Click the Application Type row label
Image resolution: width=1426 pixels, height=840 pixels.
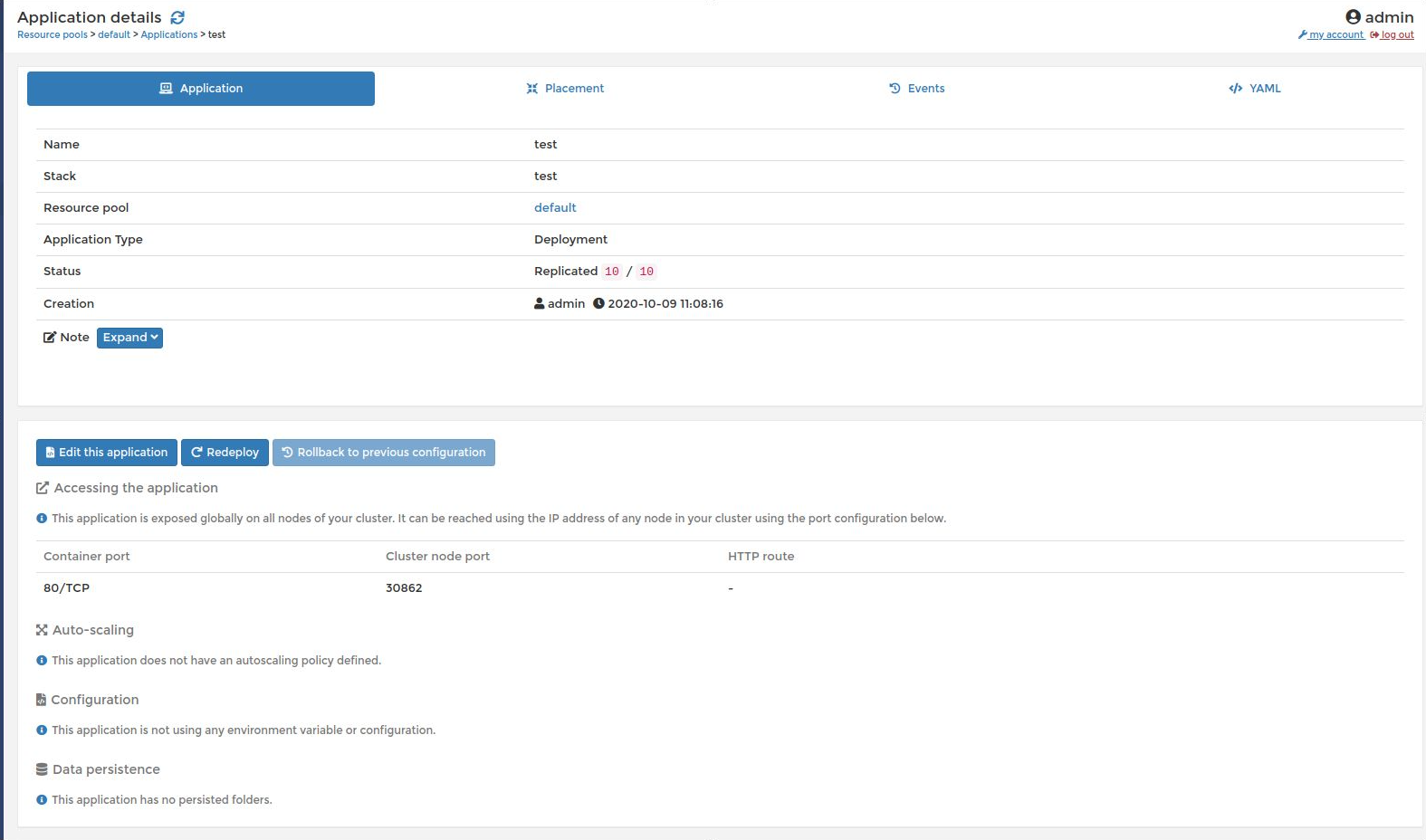pos(93,240)
